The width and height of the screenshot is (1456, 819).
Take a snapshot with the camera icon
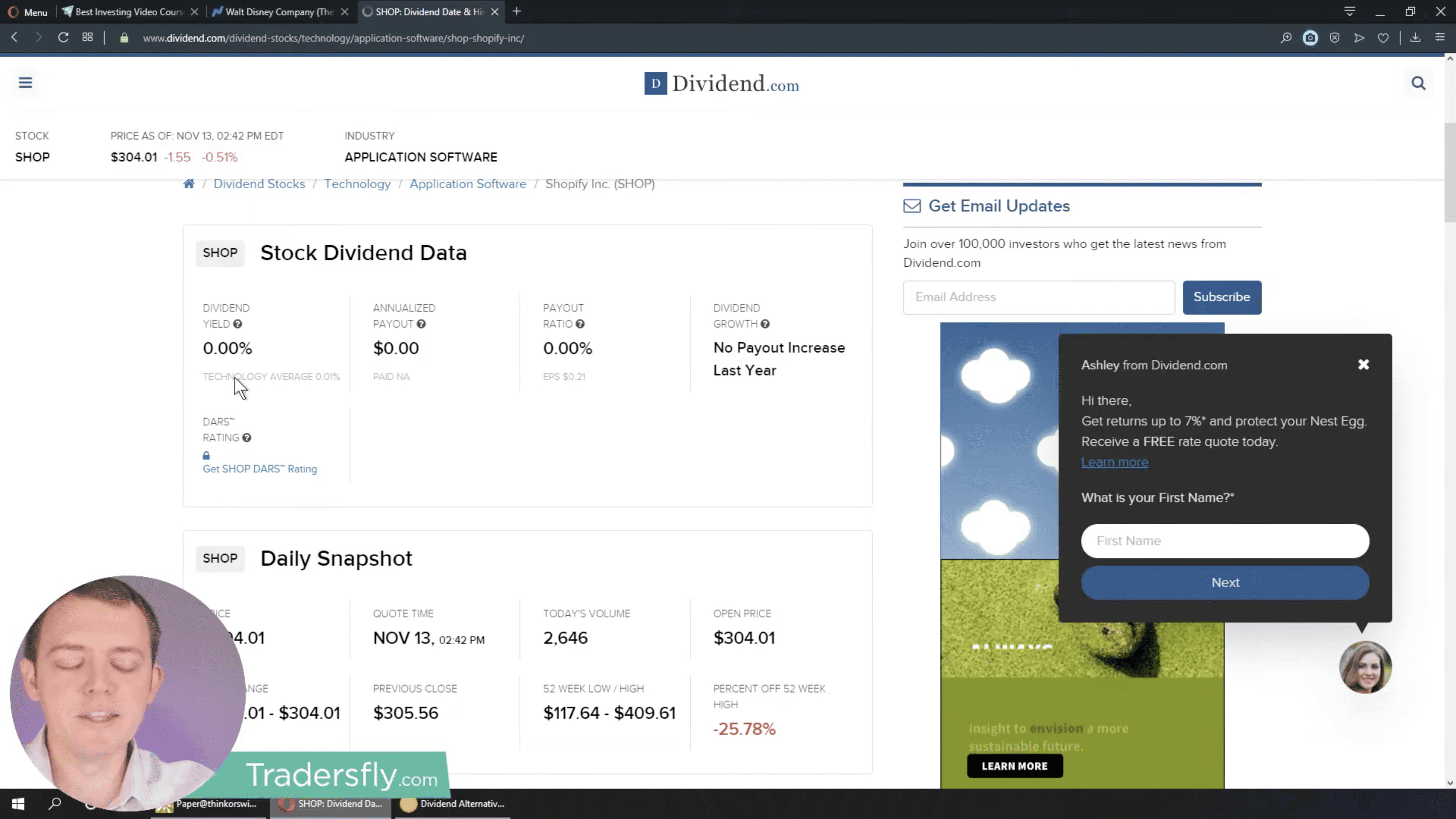click(1310, 38)
